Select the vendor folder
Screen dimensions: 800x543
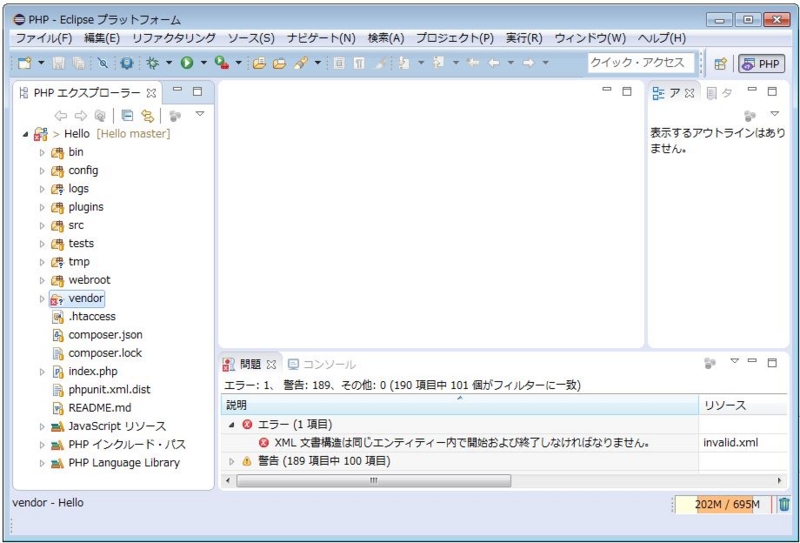click(x=86, y=299)
